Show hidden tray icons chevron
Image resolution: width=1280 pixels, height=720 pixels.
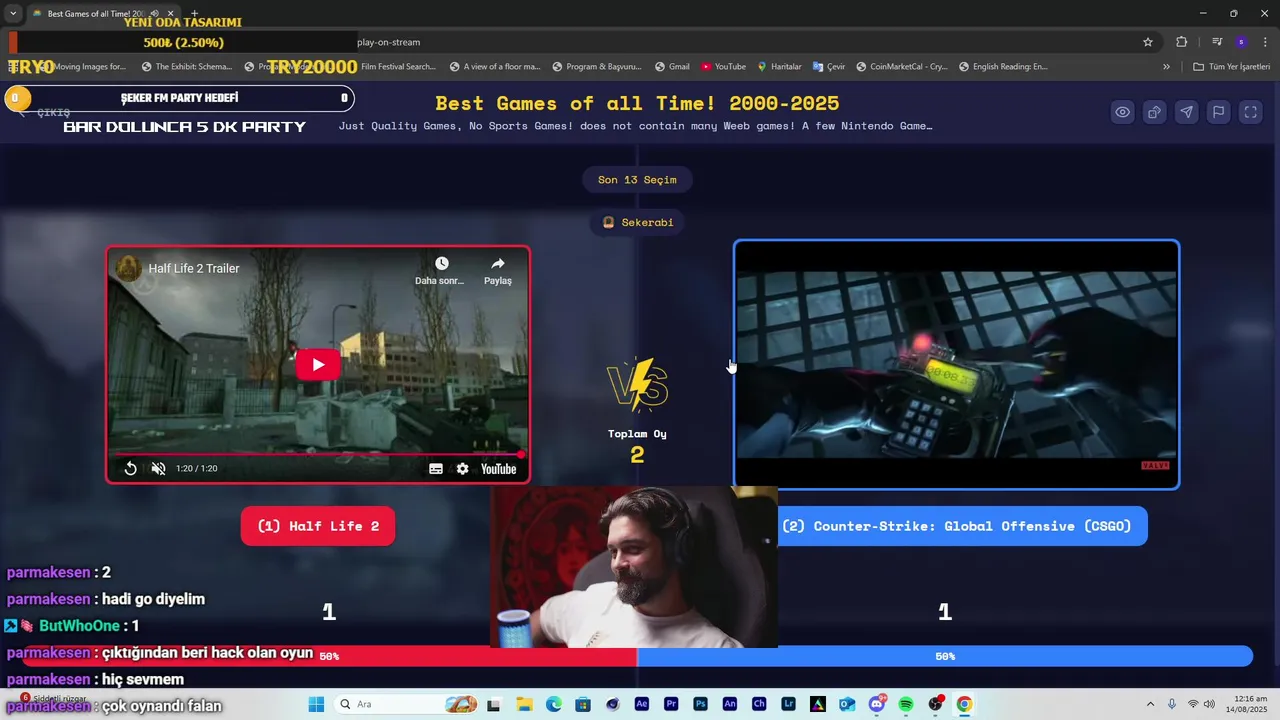1150,704
